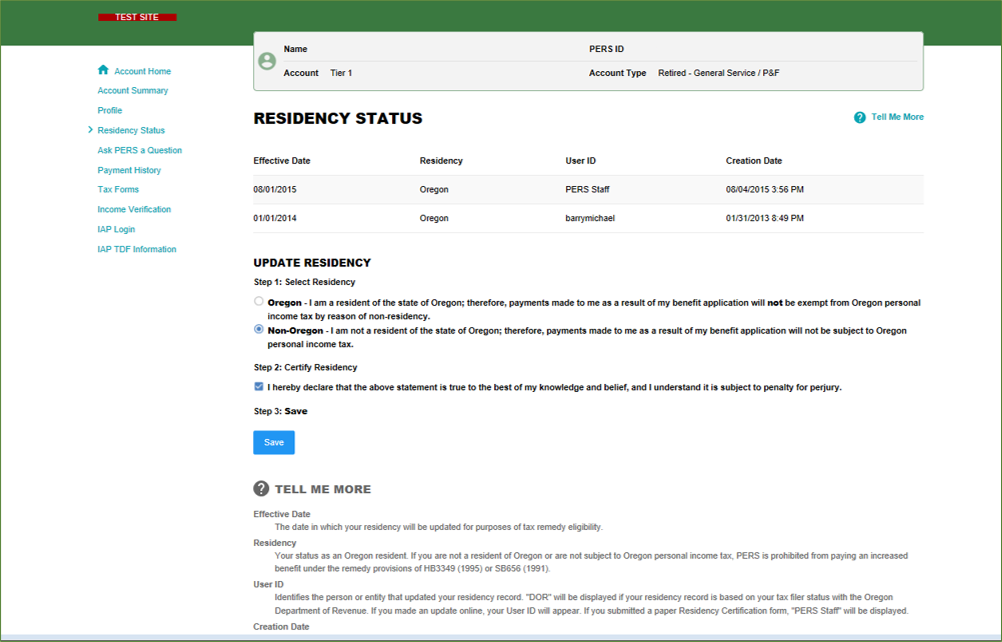The width and height of the screenshot is (1002, 642).
Task: Select the Non-Oregon residency radio button
Action: coord(258,330)
